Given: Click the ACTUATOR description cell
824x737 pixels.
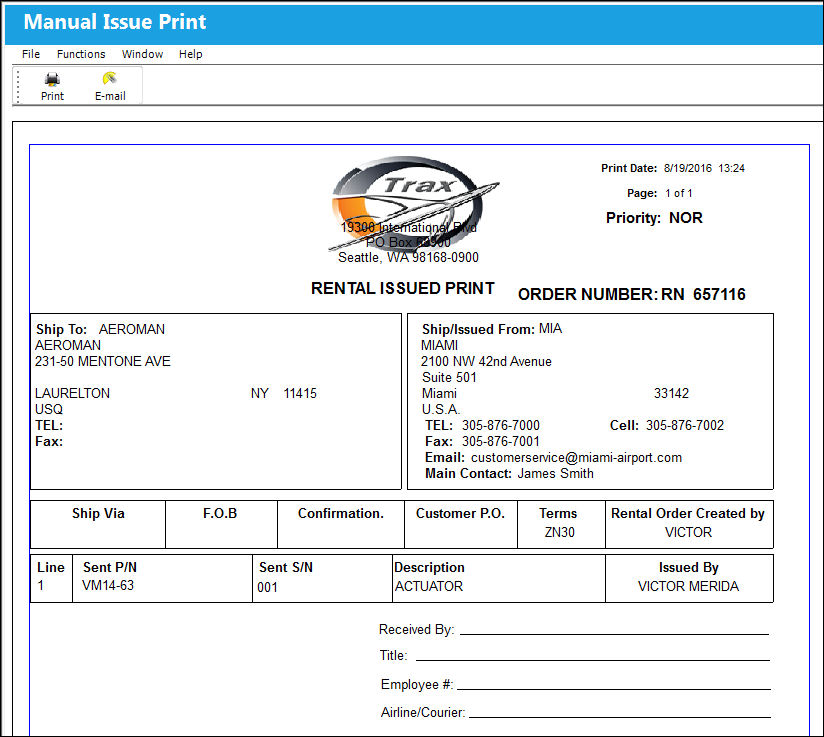Looking at the screenshot, I should coord(429,586).
